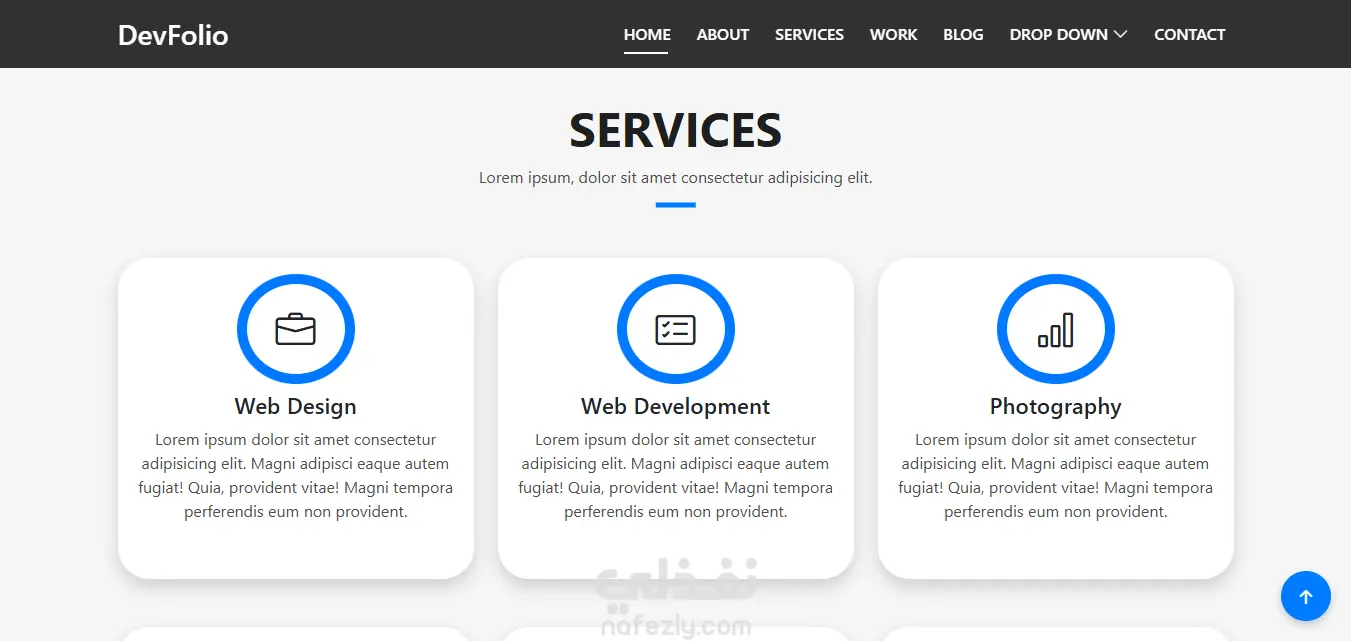Click the Photography card description paragraph

(1056, 476)
